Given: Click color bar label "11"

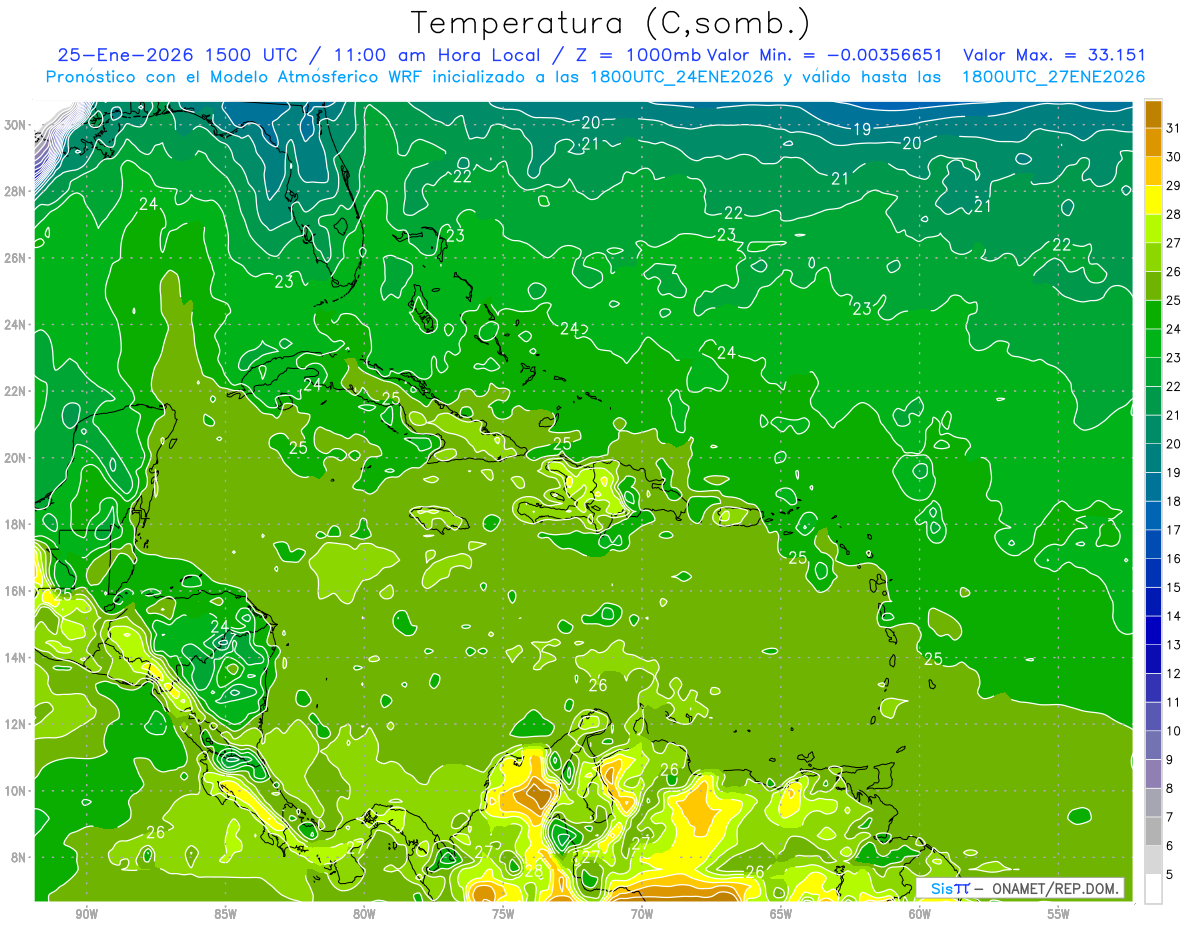Looking at the screenshot, I should pos(1174,702).
